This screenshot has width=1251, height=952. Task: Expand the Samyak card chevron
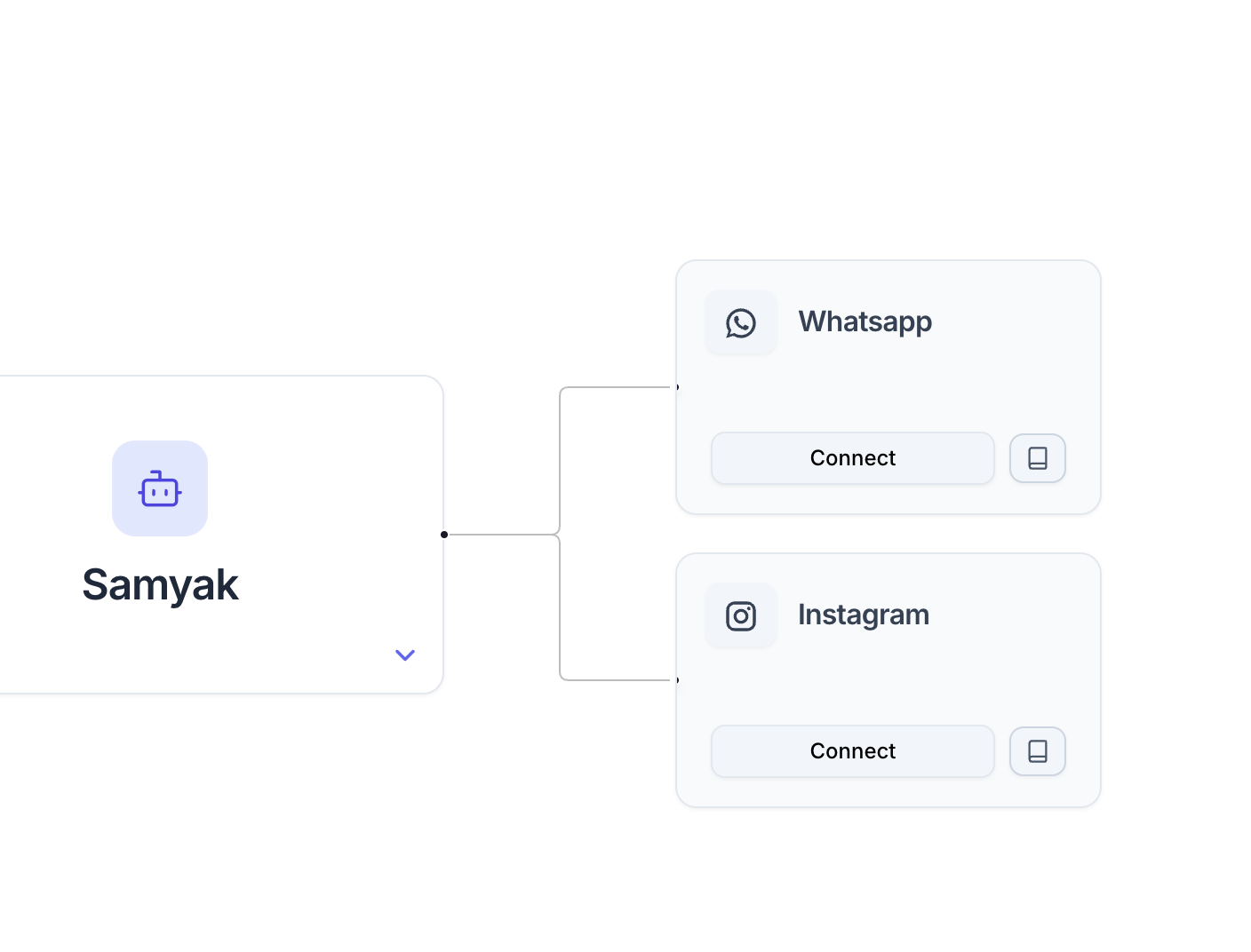pyautogui.click(x=405, y=655)
